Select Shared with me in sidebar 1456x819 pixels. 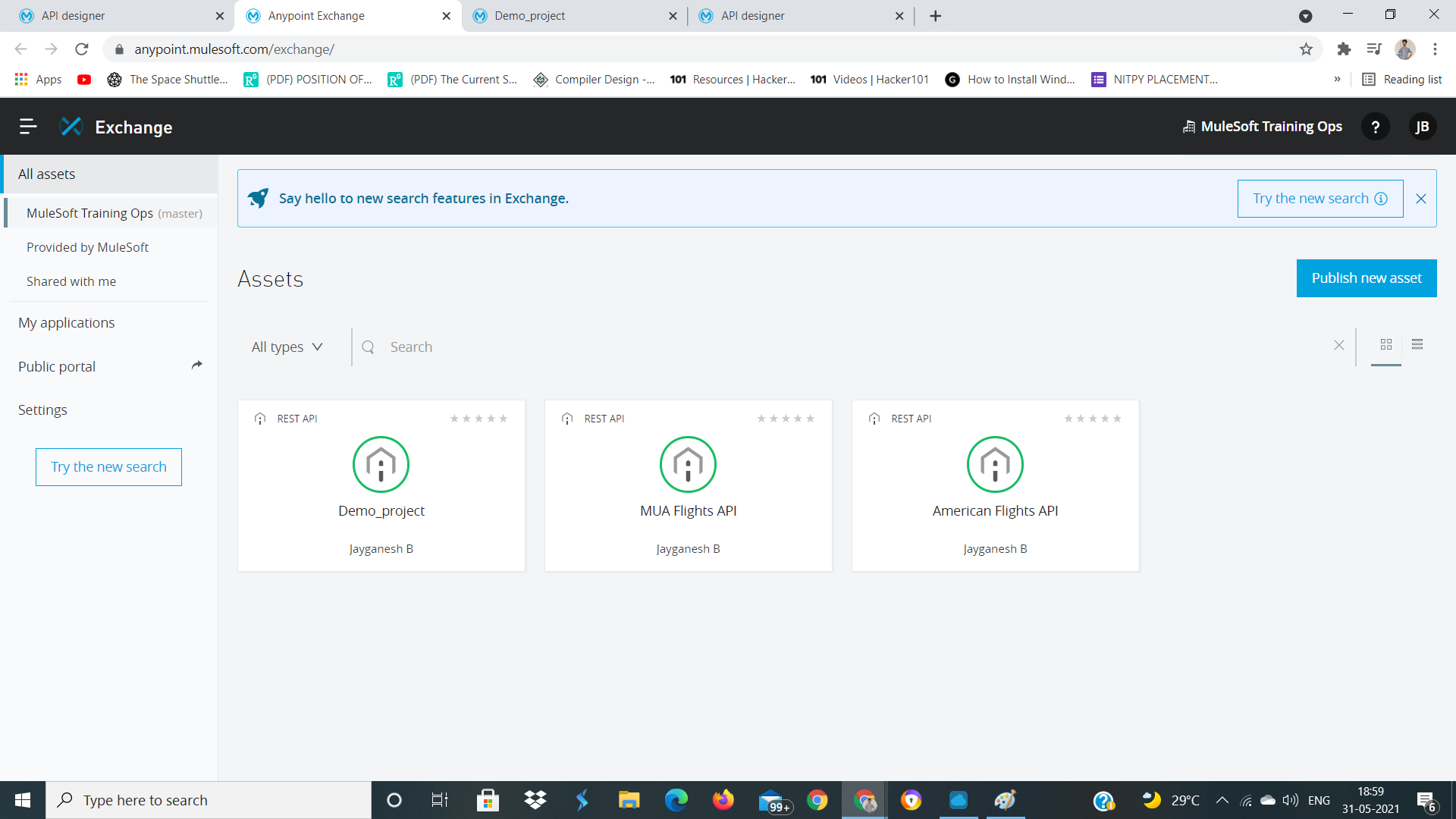pos(71,281)
